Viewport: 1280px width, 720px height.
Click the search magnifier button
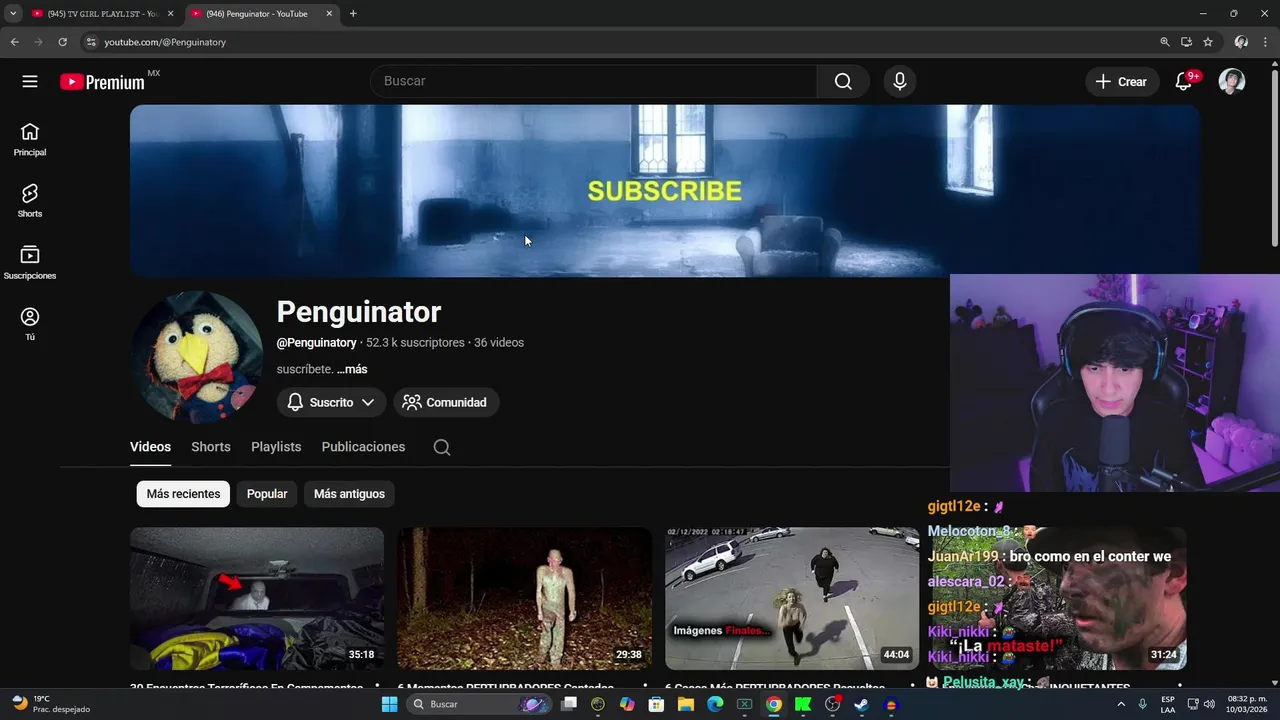[843, 82]
